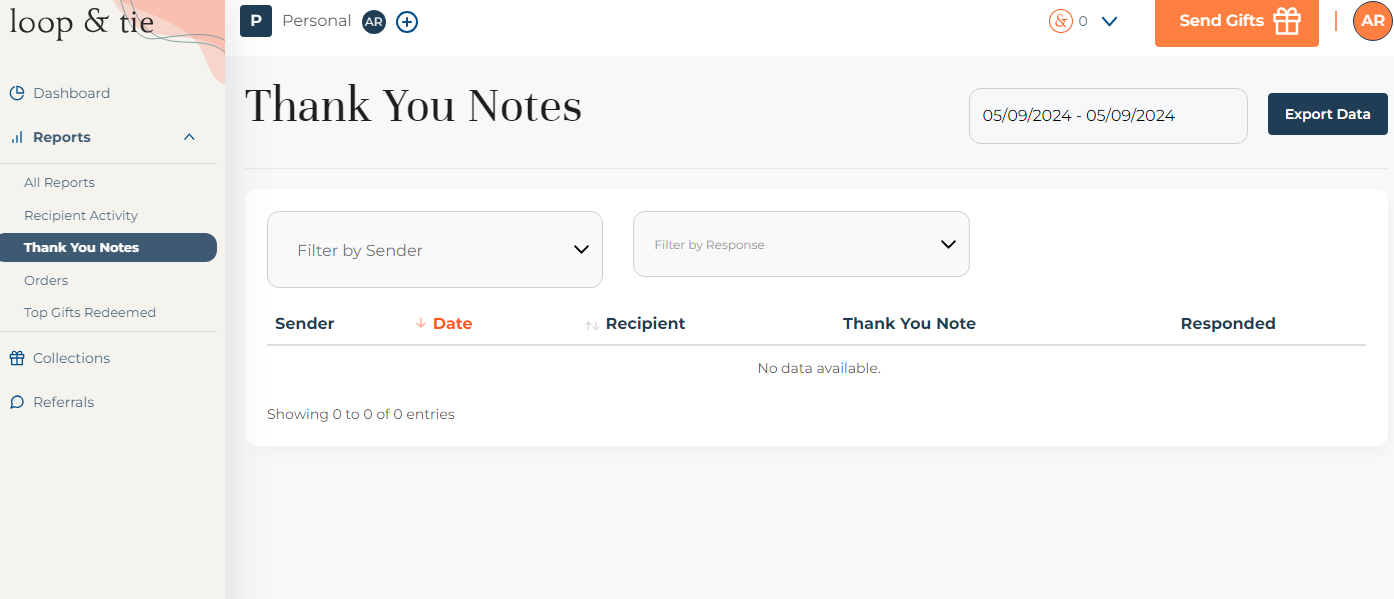This screenshot has width=1394, height=599.
Task: Sort table by the Date column
Action: 451,324
